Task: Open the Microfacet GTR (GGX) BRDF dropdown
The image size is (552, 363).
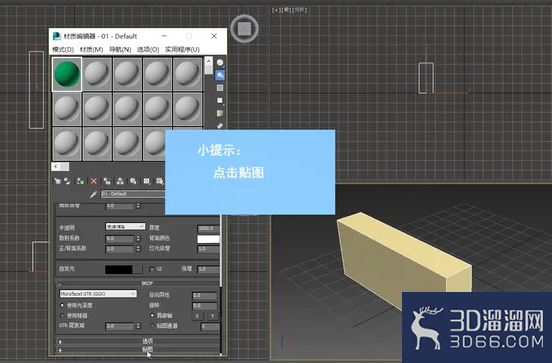Action: click(x=98, y=294)
